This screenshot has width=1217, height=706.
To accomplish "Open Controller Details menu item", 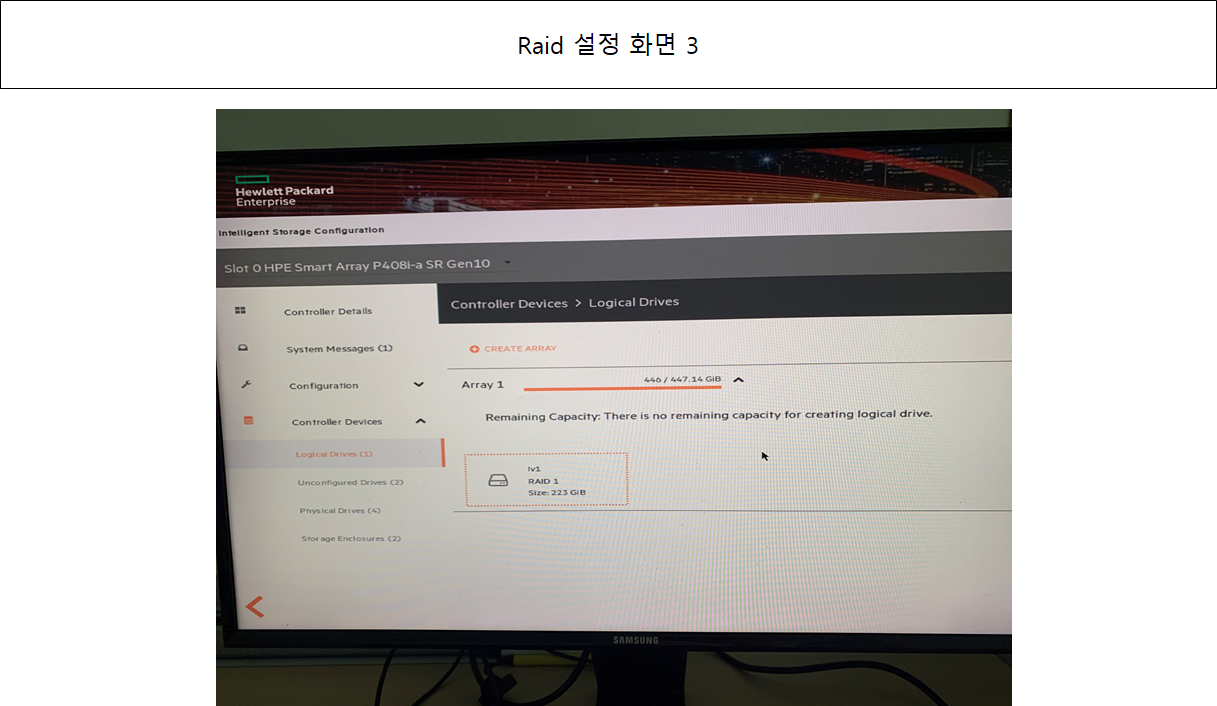I will click(x=328, y=311).
